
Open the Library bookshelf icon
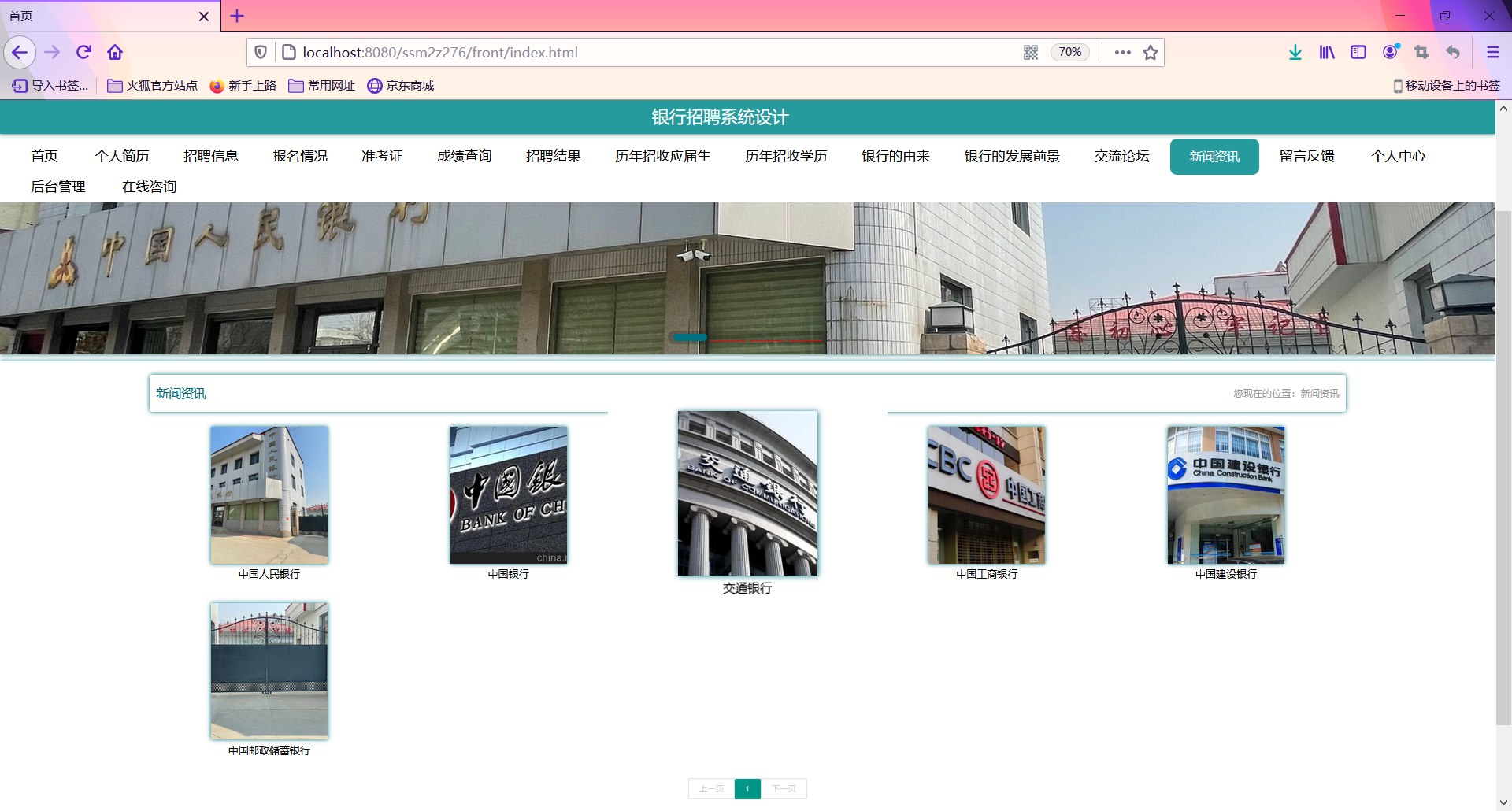[1327, 53]
